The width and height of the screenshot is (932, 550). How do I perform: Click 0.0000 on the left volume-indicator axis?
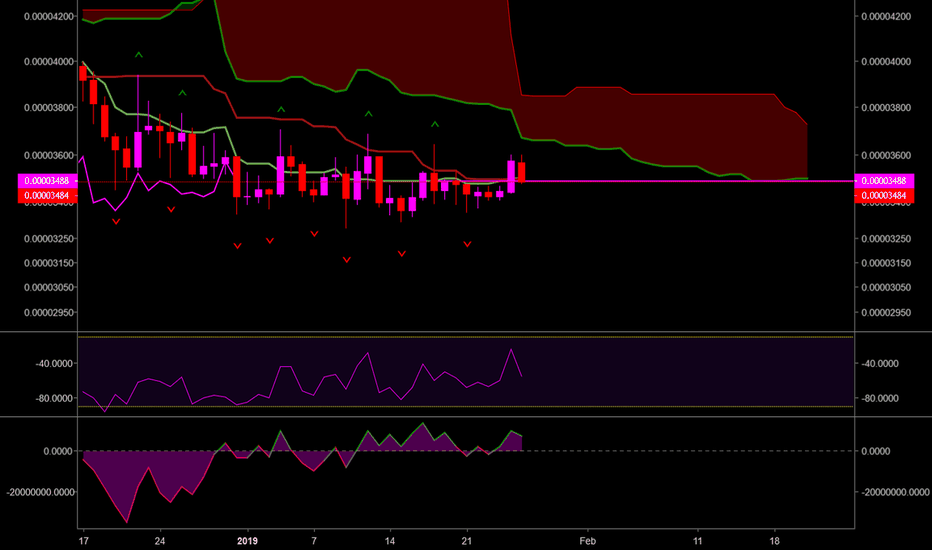[x=58, y=451]
